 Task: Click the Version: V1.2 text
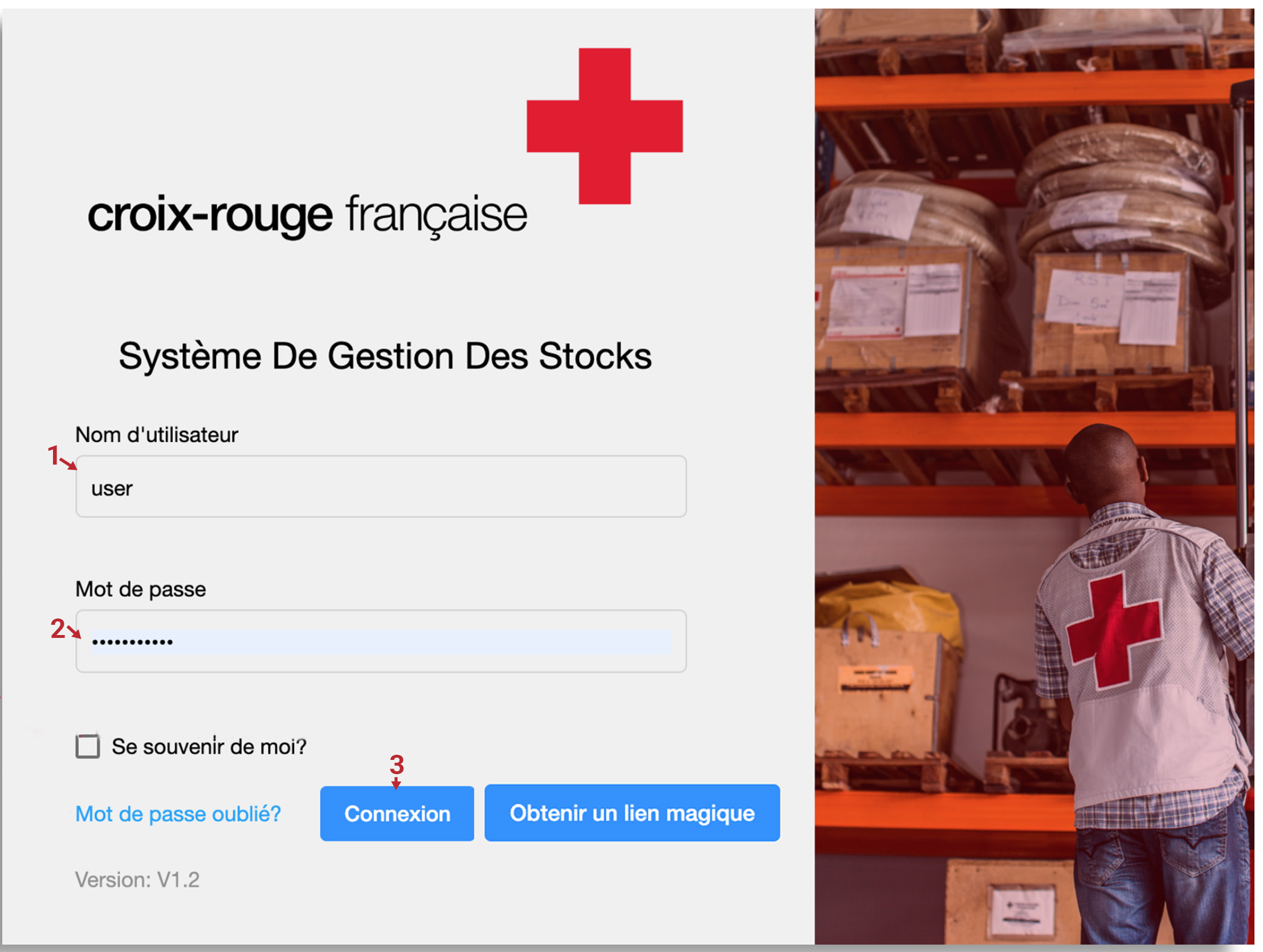pyautogui.click(x=137, y=880)
